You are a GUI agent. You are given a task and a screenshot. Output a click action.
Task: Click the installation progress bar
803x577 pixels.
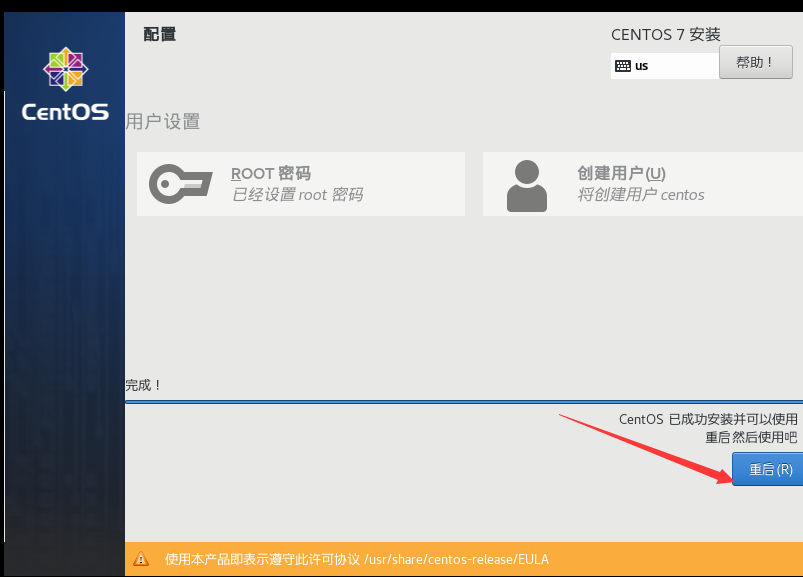(x=464, y=402)
